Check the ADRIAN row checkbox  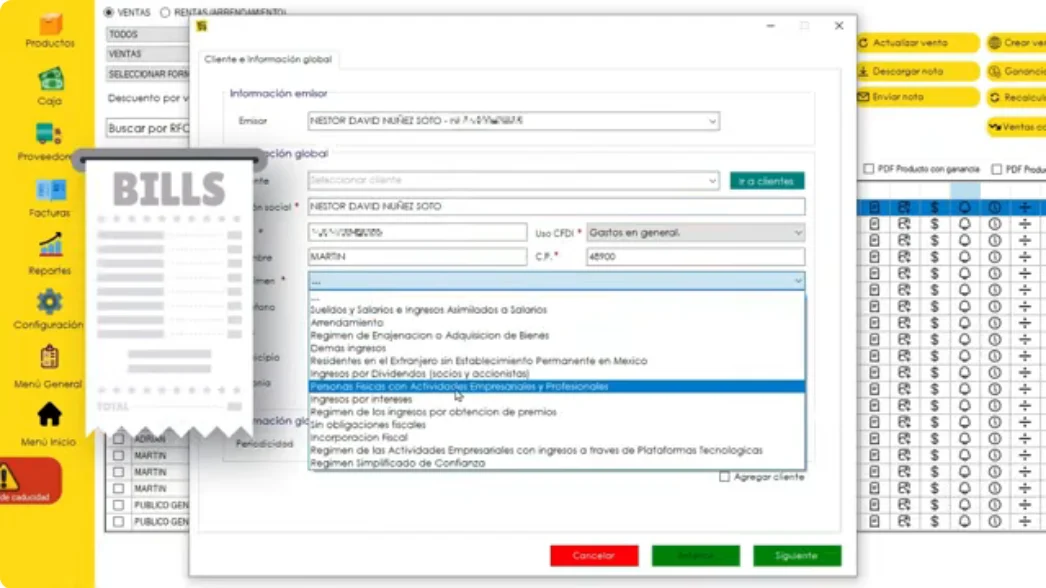(x=119, y=438)
